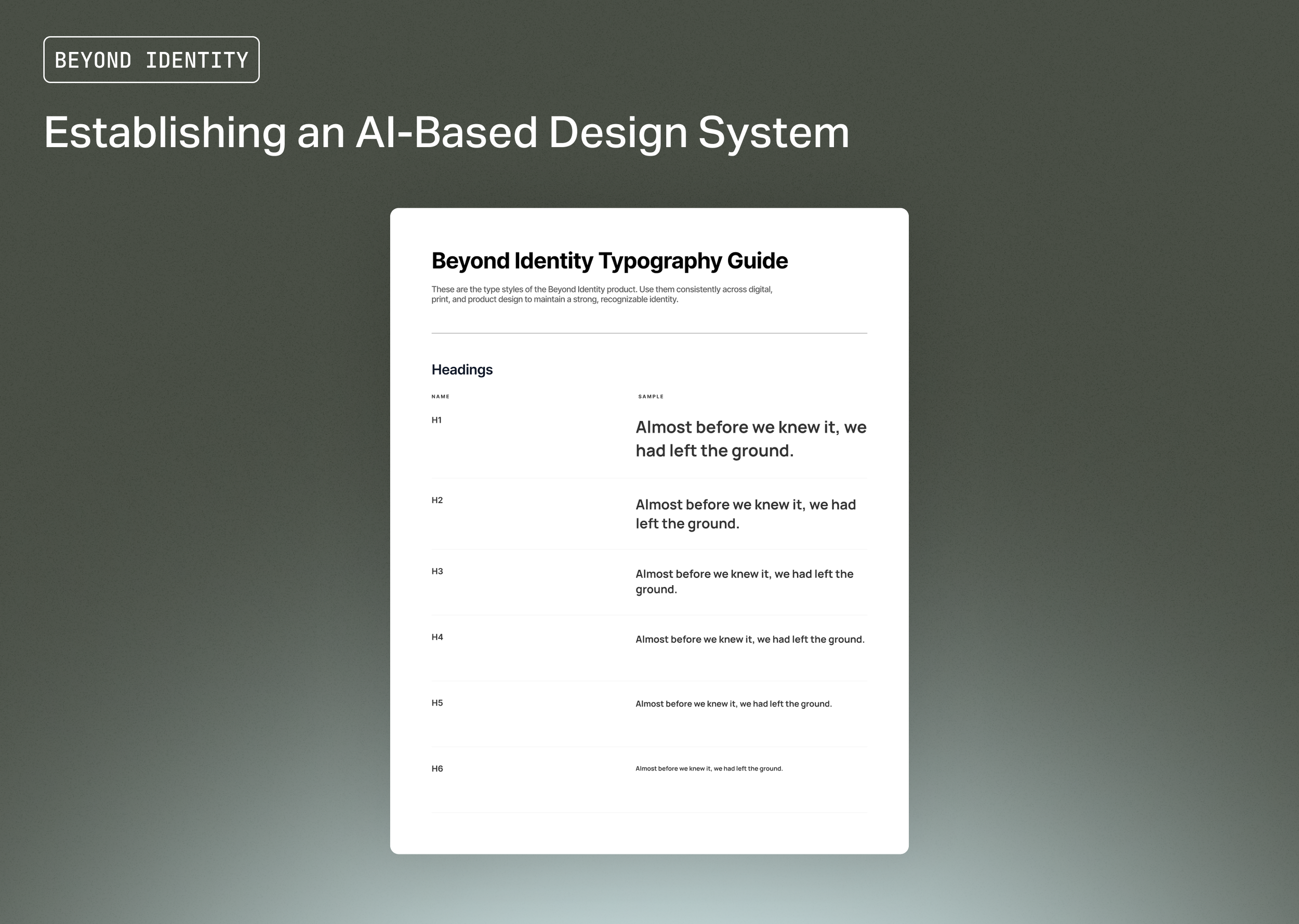This screenshot has height=924, width=1299.
Task: Click the horizontal divider under the description
Action: (649, 334)
